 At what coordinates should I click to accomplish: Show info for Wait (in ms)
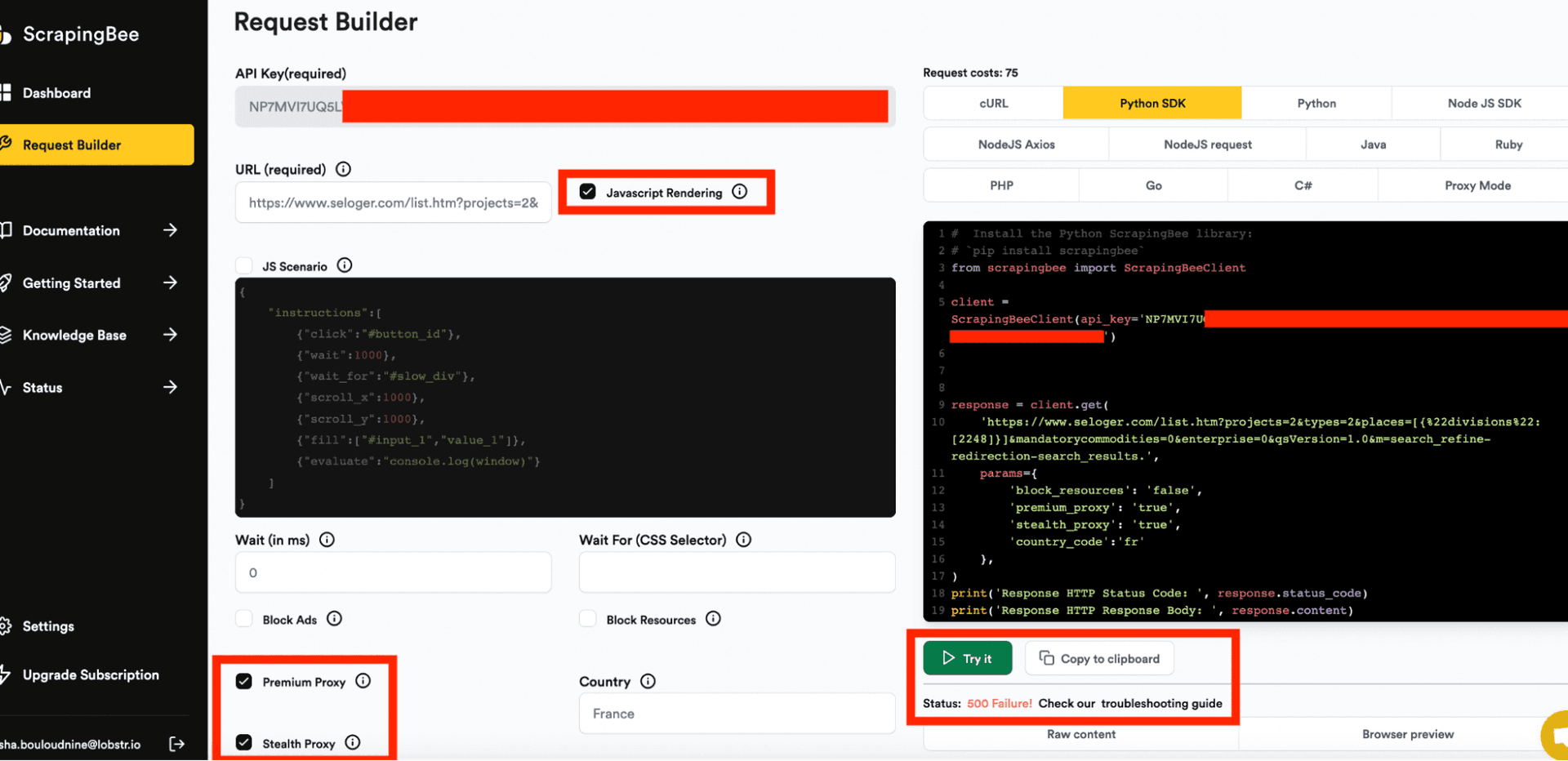click(x=327, y=540)
